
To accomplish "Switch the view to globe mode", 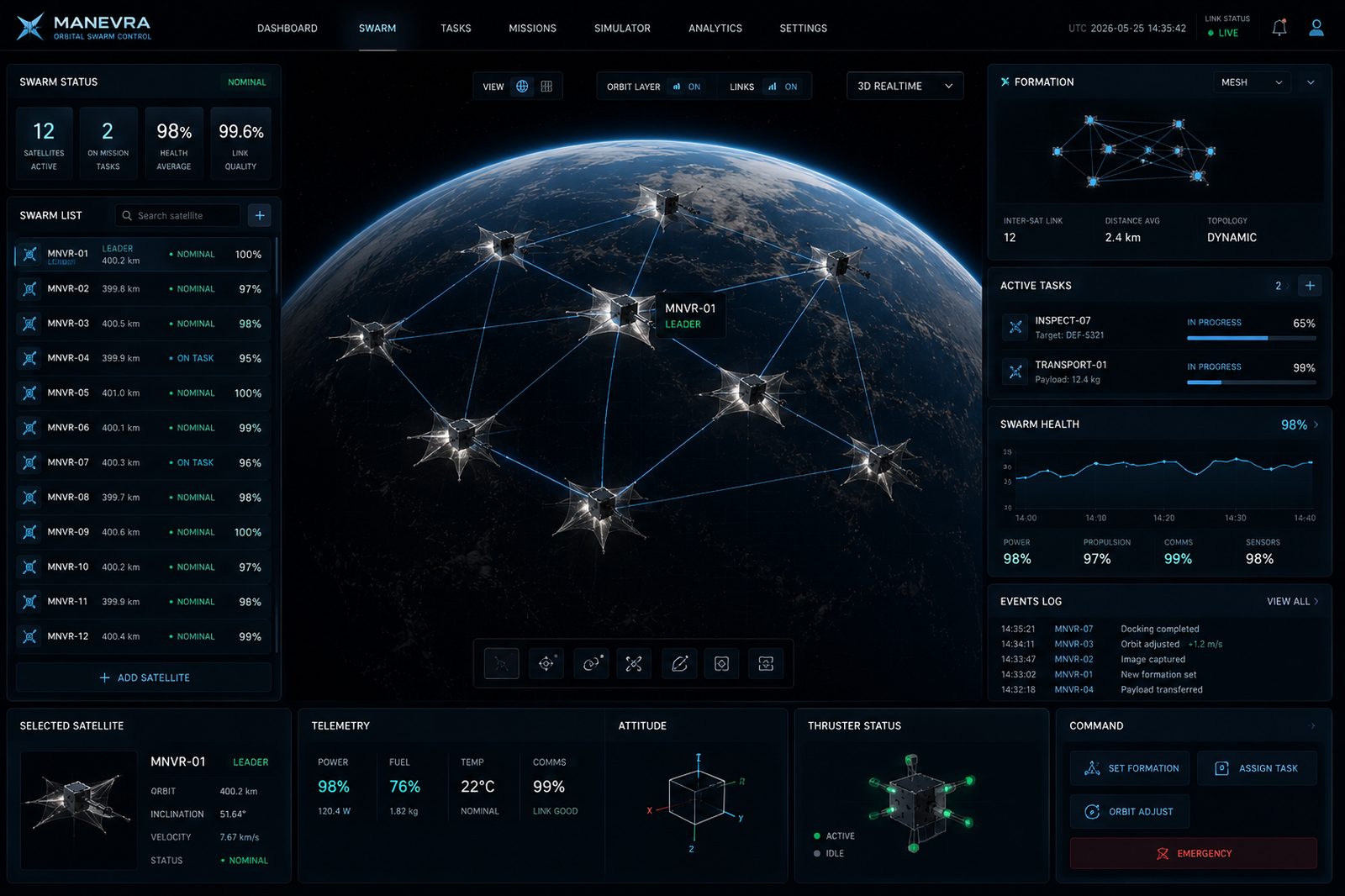I will coord(522,87).
